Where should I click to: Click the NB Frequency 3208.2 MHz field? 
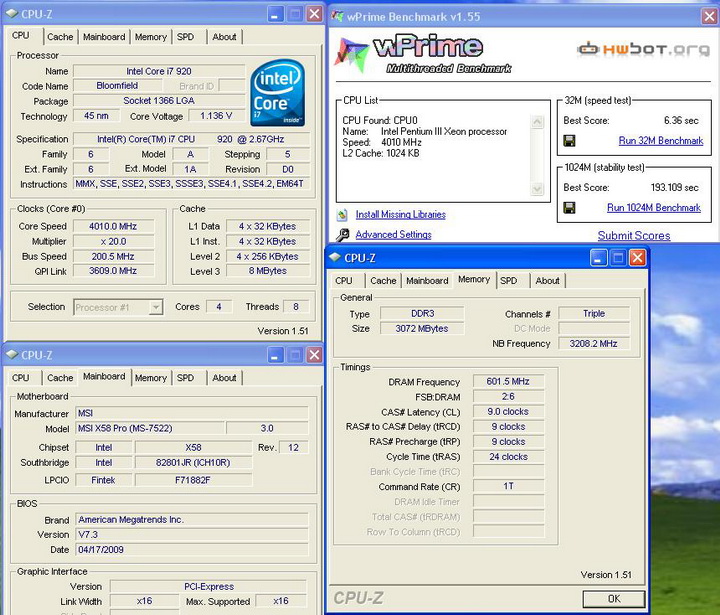pos(594,344)
